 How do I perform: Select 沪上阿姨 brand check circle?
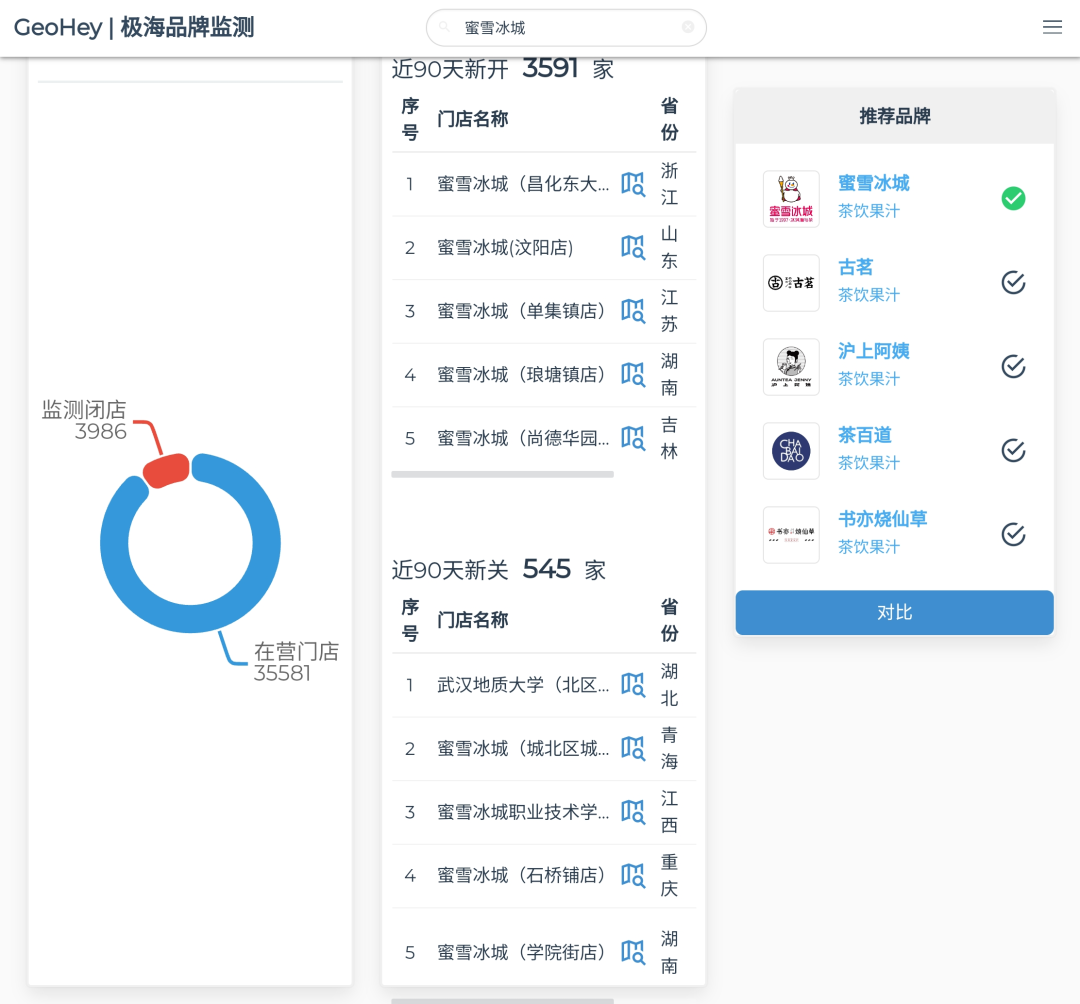(x=1013, y=367)
